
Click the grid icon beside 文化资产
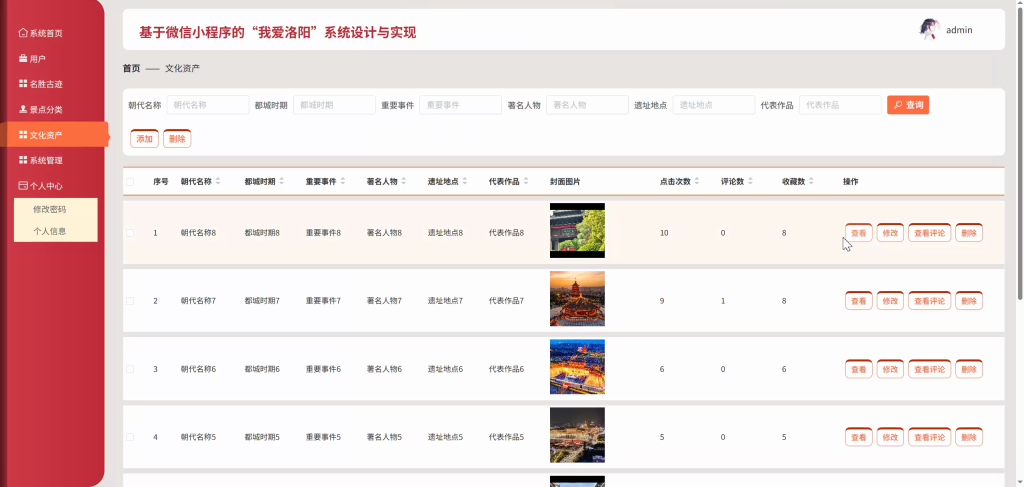[x=23, y=134]
